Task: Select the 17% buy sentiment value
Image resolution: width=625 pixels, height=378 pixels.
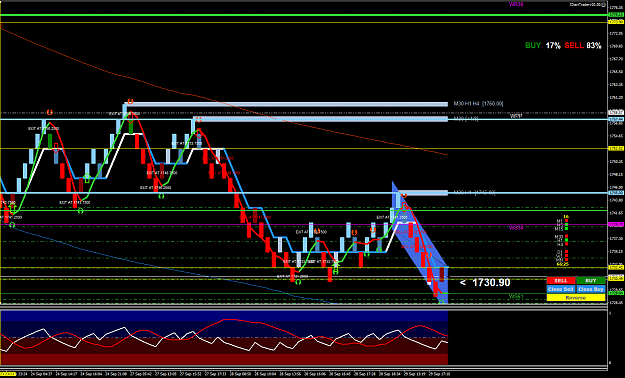Action: tap(553, 45)
